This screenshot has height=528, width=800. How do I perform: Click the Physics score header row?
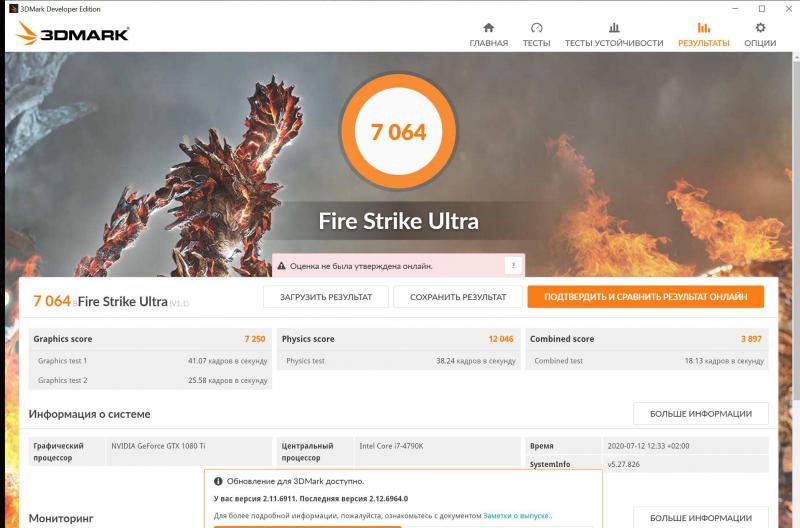tap(397, 339)
